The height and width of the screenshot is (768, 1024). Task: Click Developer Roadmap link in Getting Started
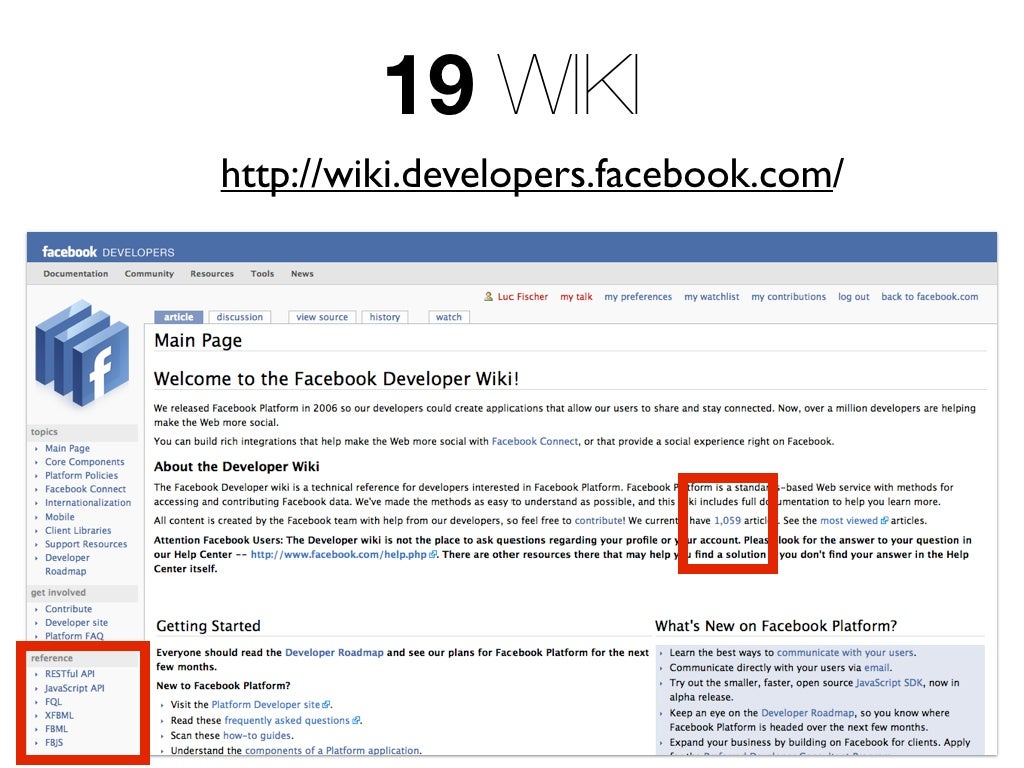click(x=334, y=652)
